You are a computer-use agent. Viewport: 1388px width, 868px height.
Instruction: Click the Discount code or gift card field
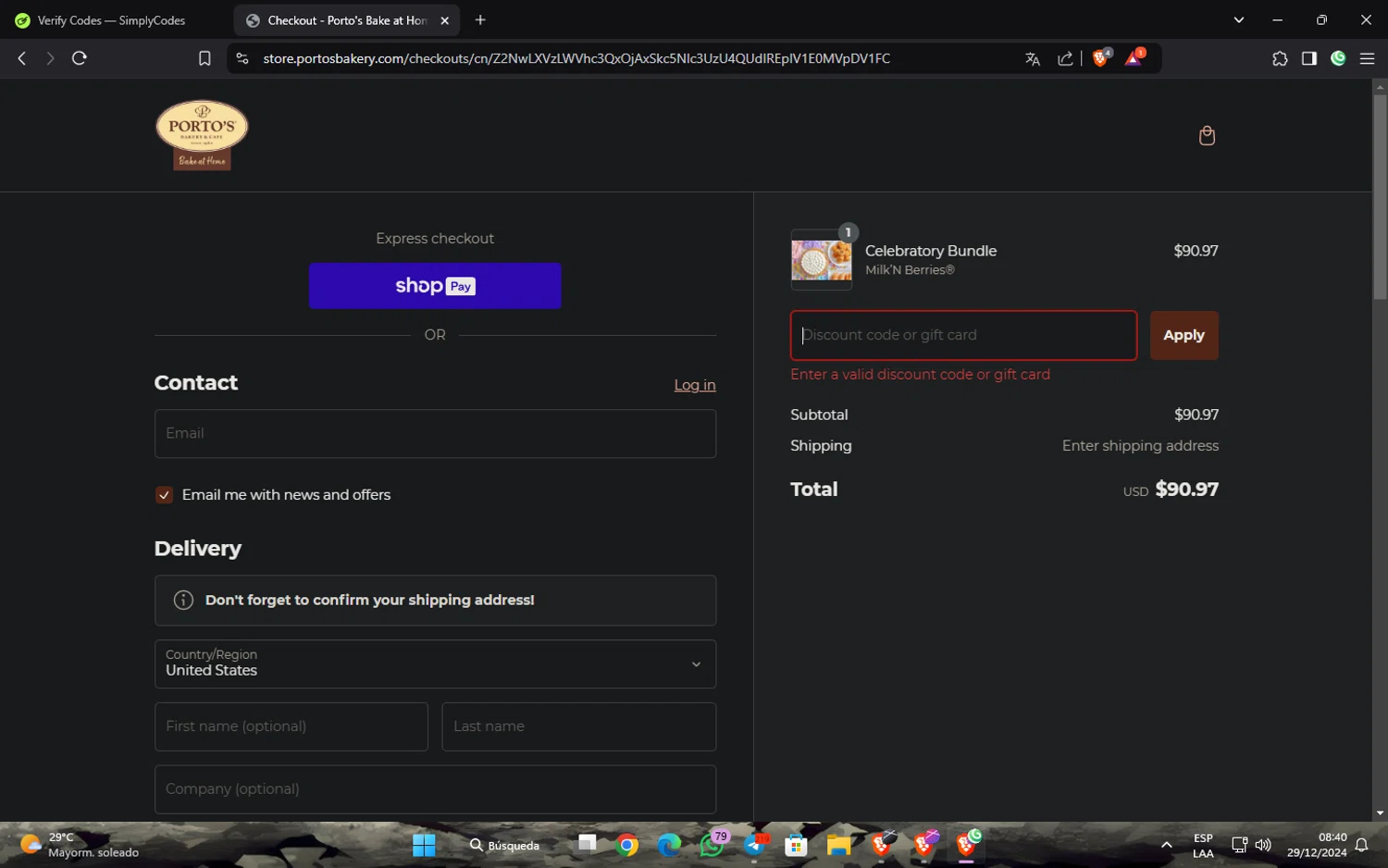tap(963, 335)
